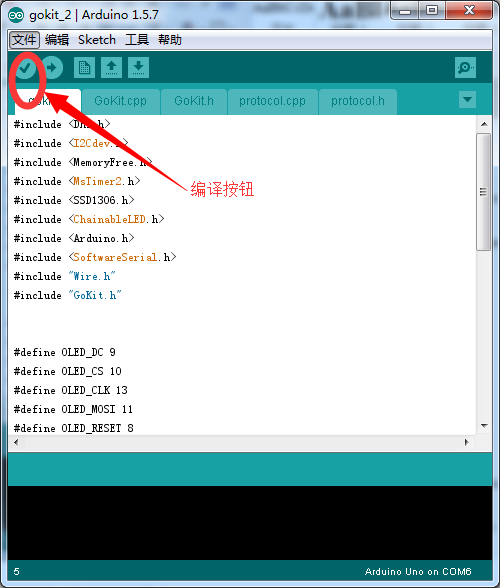Open the 编辑 menu
The width and height of the screenshot is (500, 588).
[x=57, y=40]
